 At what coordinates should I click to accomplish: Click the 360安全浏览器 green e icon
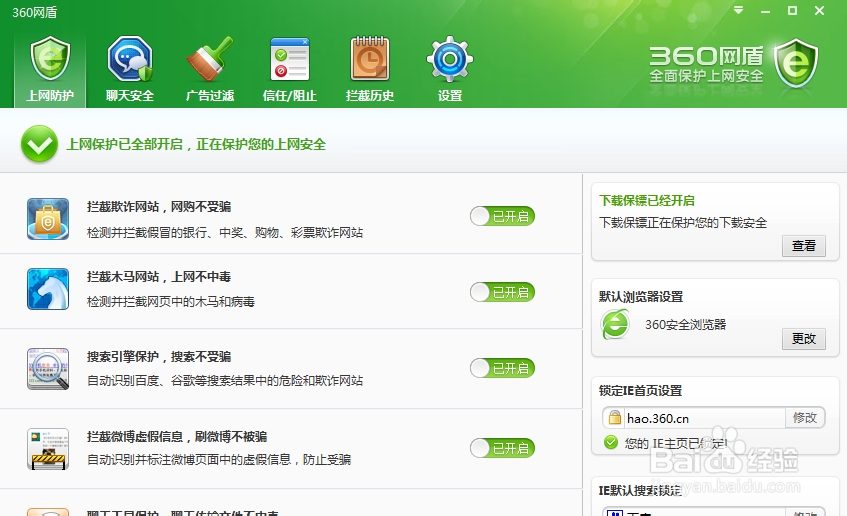point(615,324)
